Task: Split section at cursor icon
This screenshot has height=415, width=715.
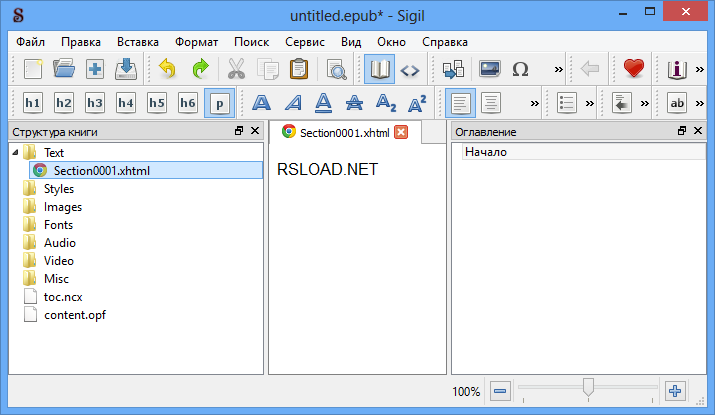Action: pyautogui.click(x=453, y=69)
